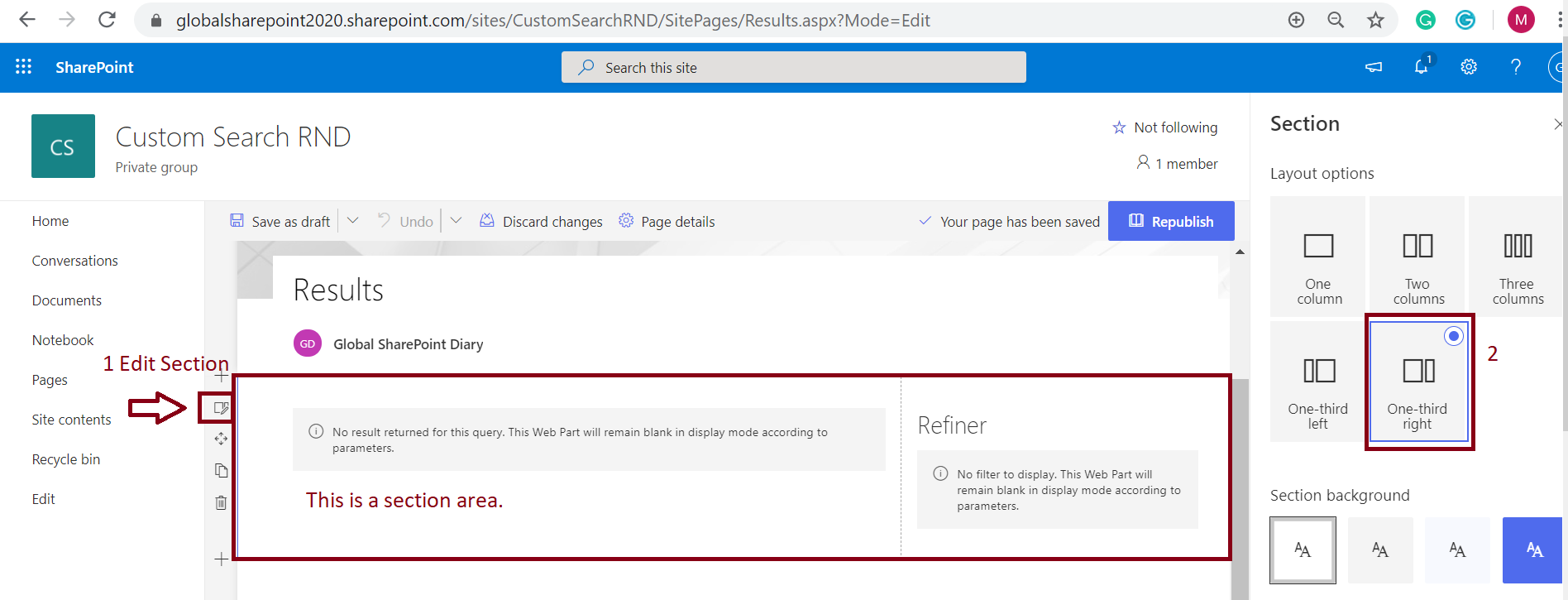Click the Move section icon
The height and width of the screenshot is (600, 1568).
[x=221, y=439]
